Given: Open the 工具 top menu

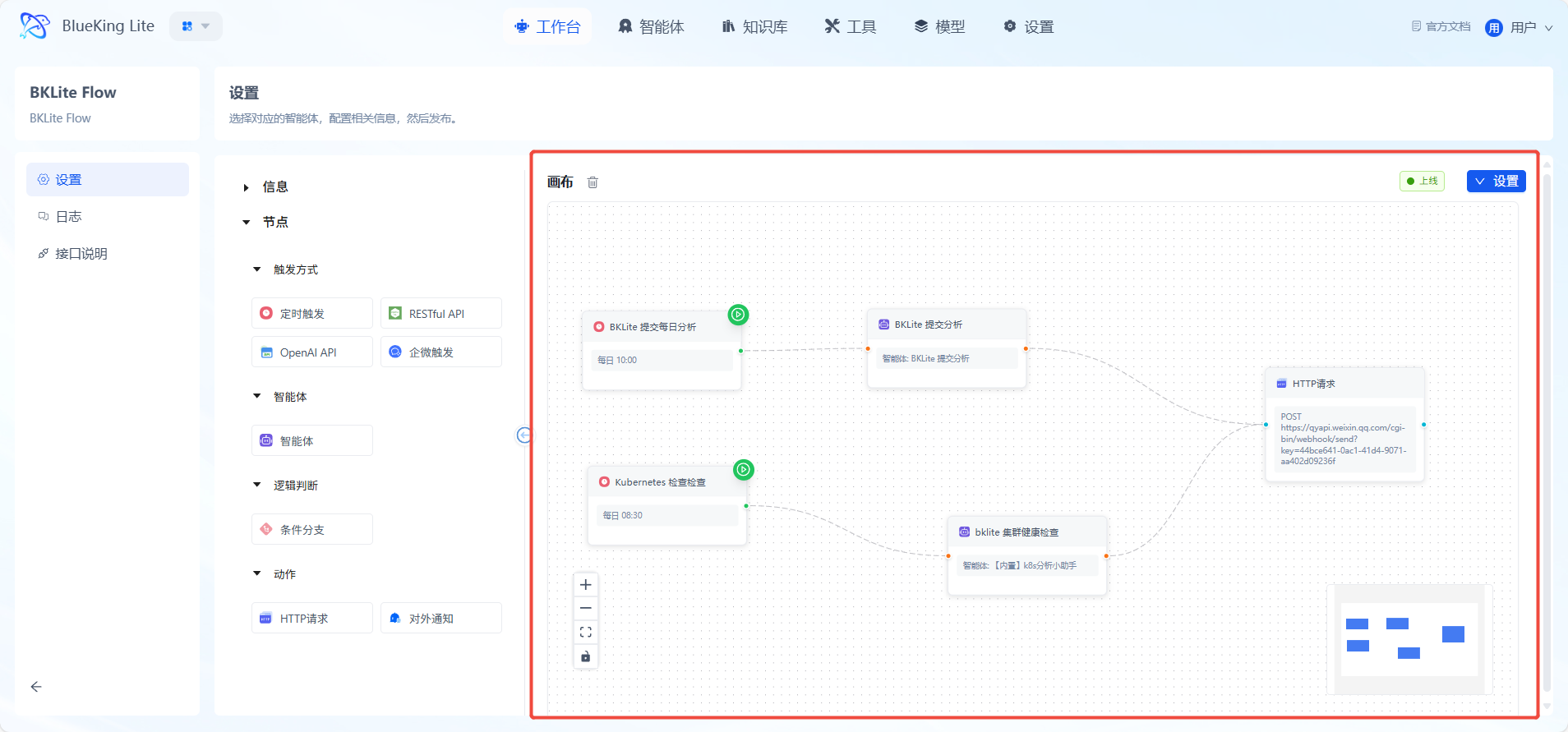Looking at the screenshot, I should click(x=851, y=26).
